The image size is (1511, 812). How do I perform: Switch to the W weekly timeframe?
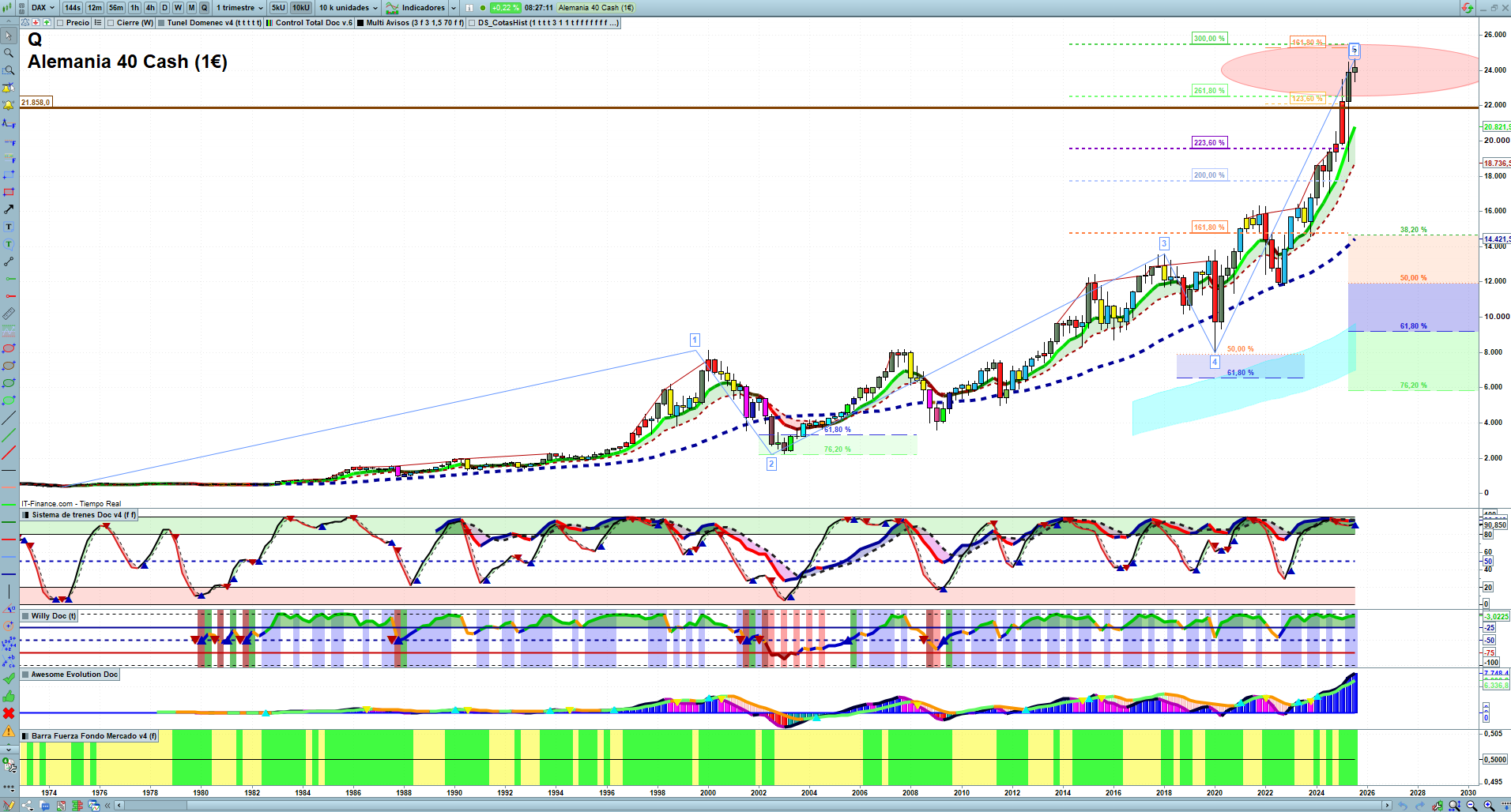point(178,8)
